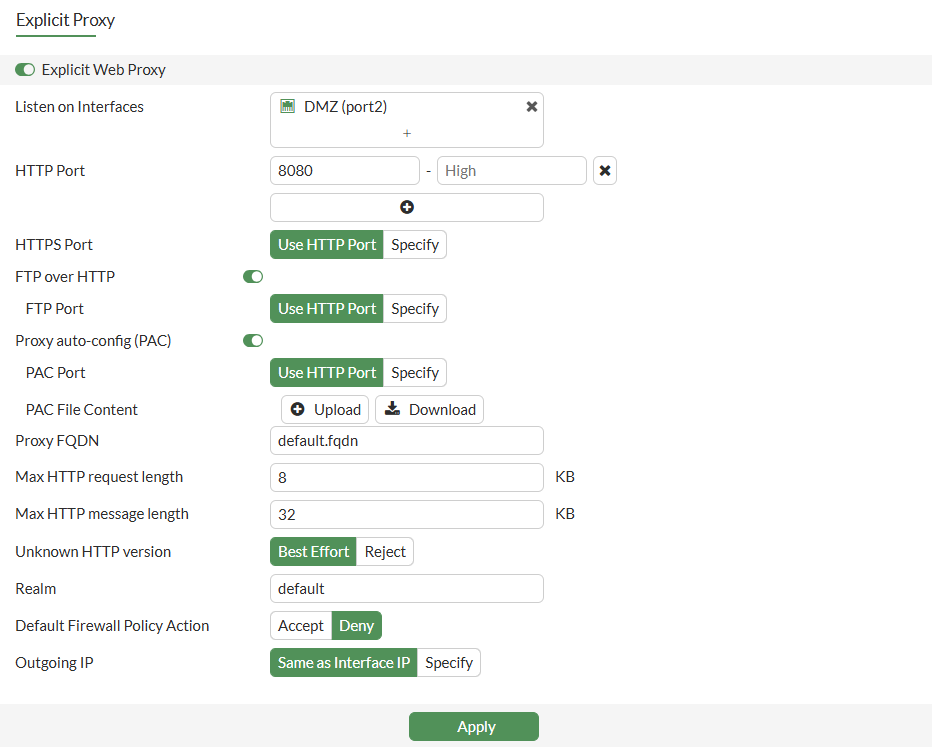Apply the explicit proxy settings
The image size is (932, 747).
(474, 727)
